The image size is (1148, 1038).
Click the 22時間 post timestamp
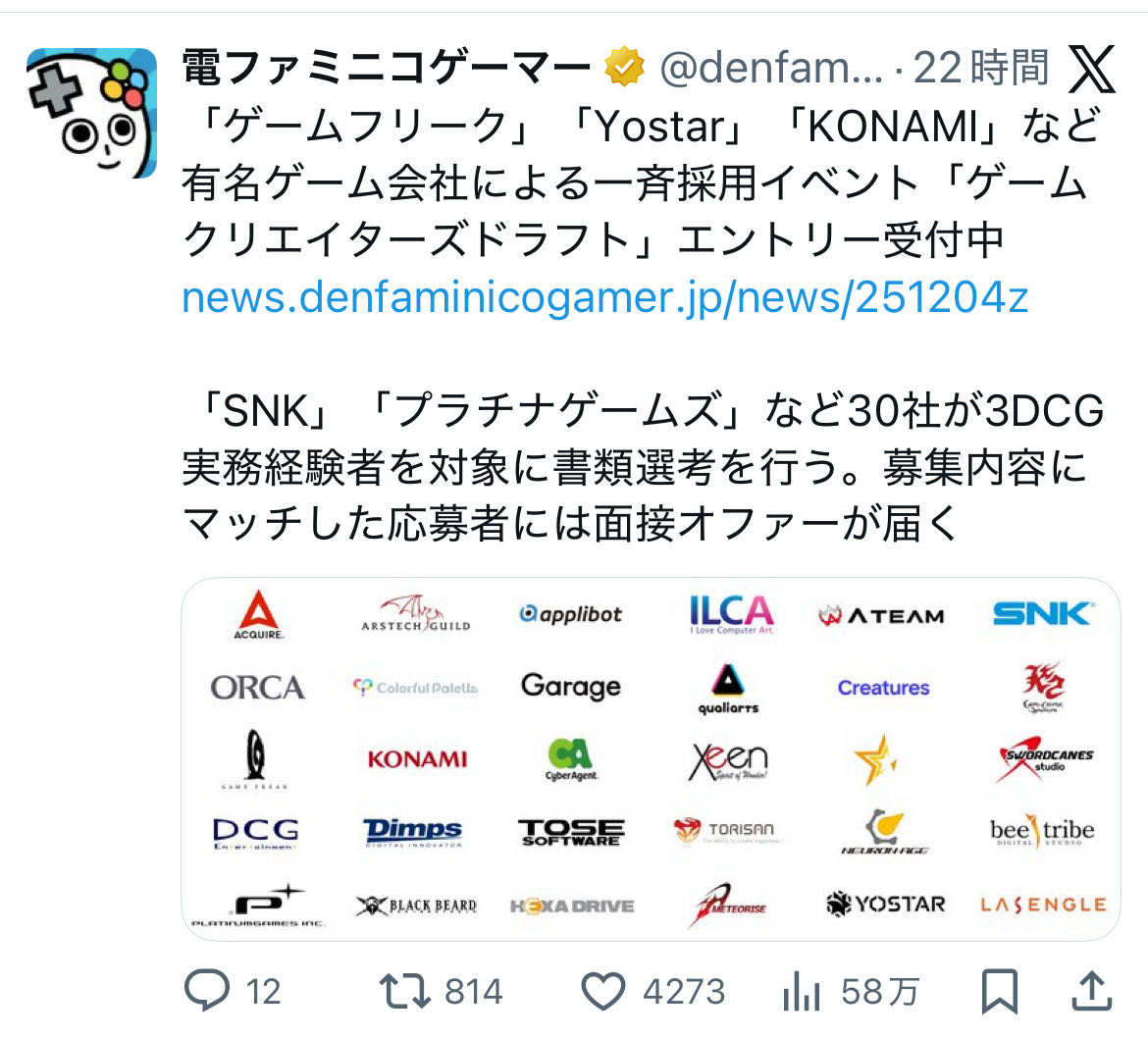click(981, 68)
